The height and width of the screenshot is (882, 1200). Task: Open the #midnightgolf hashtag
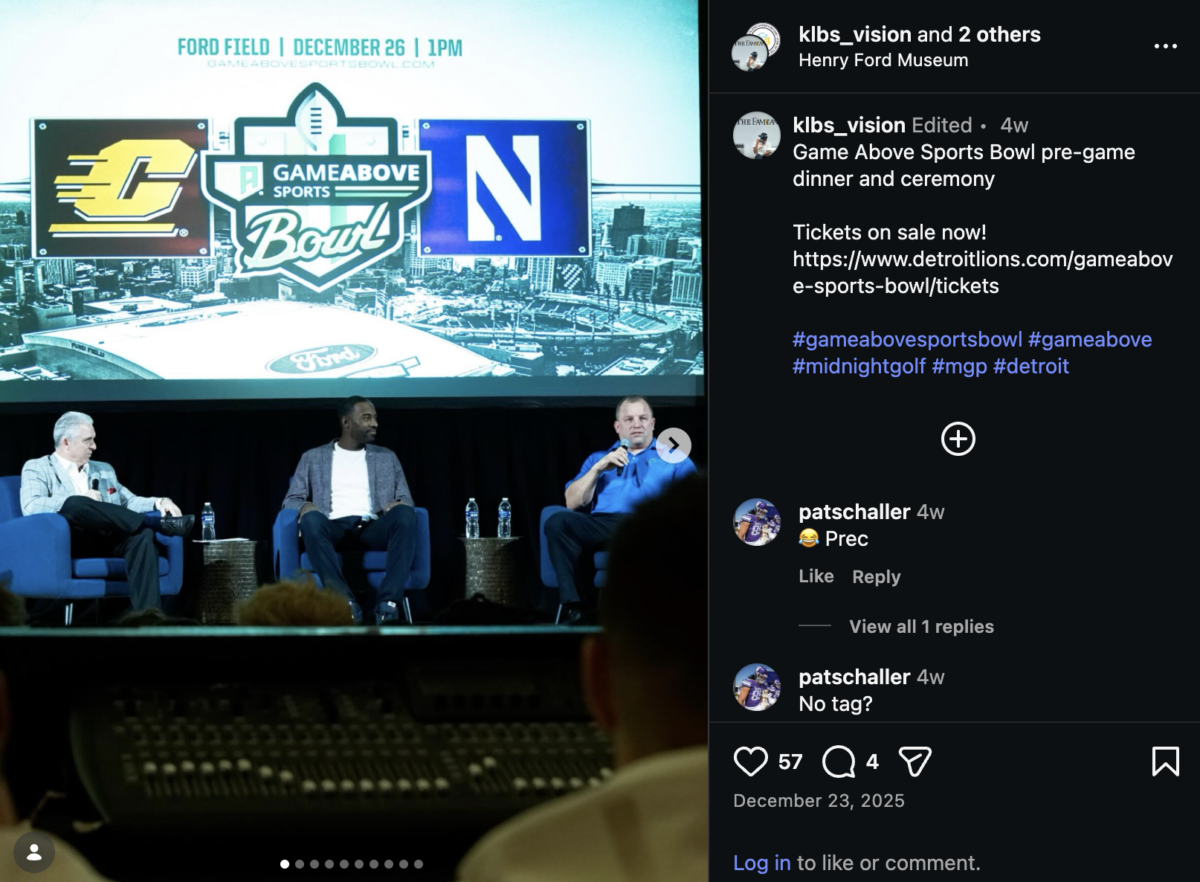(858, 366)
